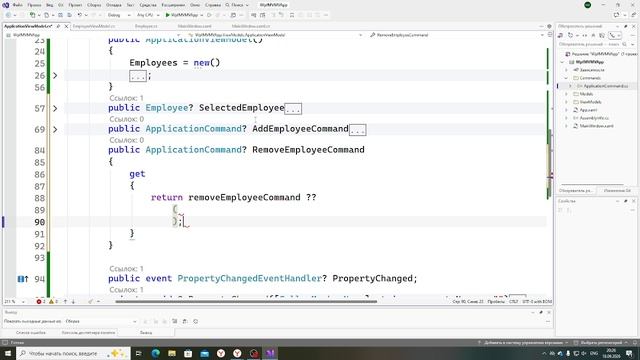The width and height of the screenshot is (640, 360).
Task: Click the green Start debugging play button
Action: [x=167, y=15]
